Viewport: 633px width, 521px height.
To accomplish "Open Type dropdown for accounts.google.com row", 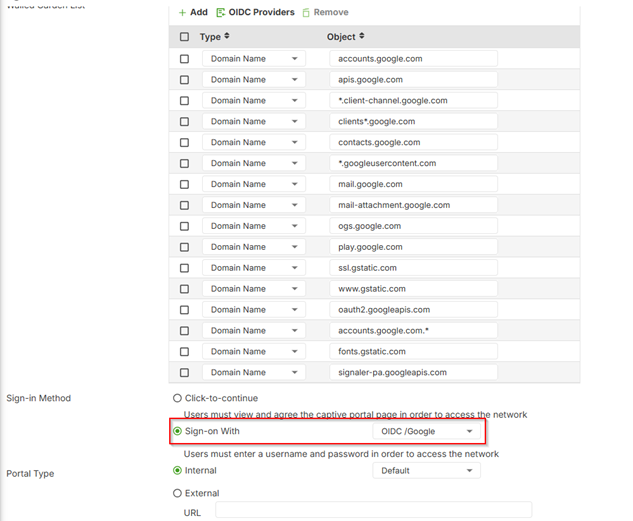I will click(254, 59).
